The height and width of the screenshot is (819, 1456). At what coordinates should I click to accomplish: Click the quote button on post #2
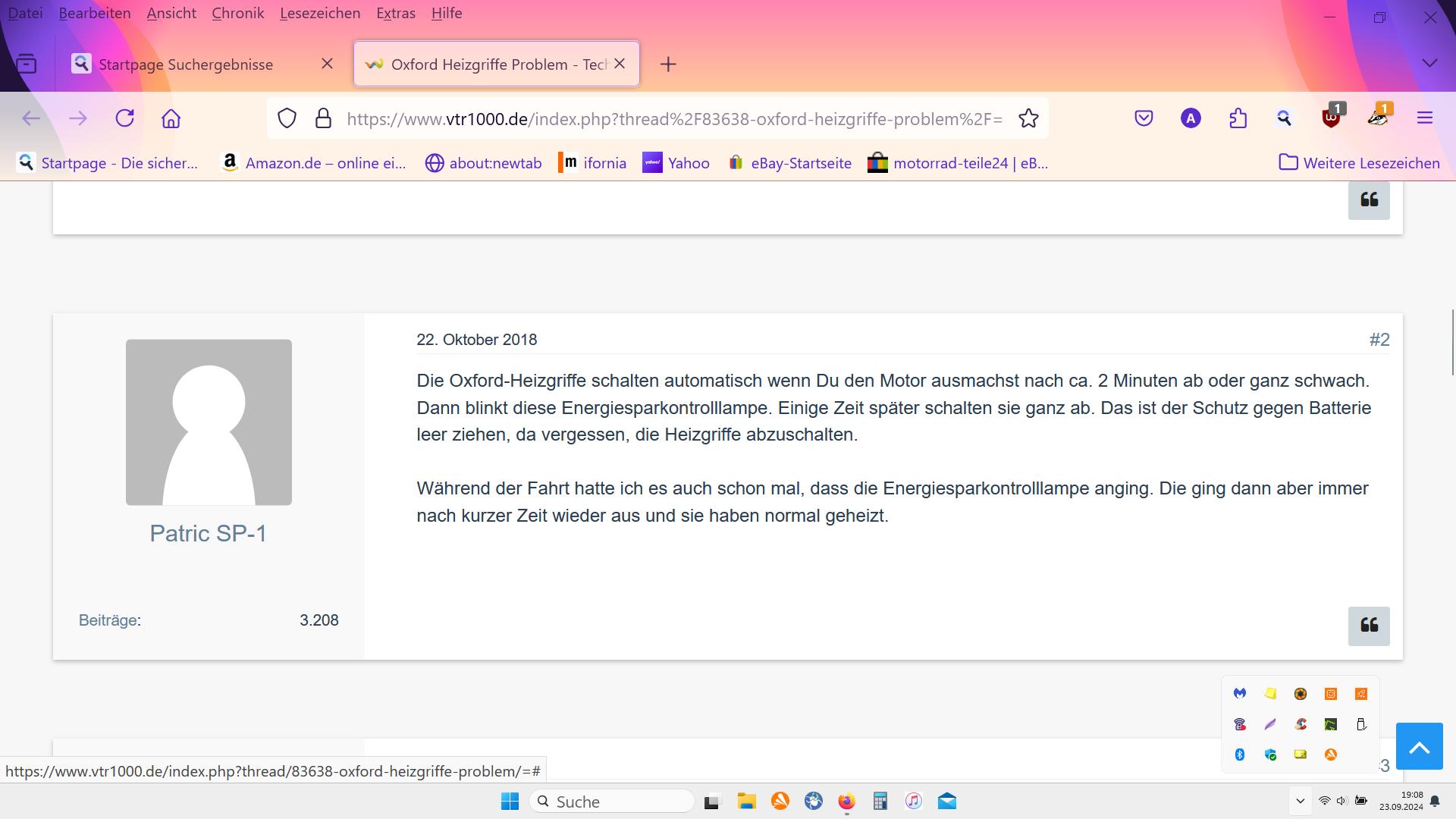[1368, 626]
